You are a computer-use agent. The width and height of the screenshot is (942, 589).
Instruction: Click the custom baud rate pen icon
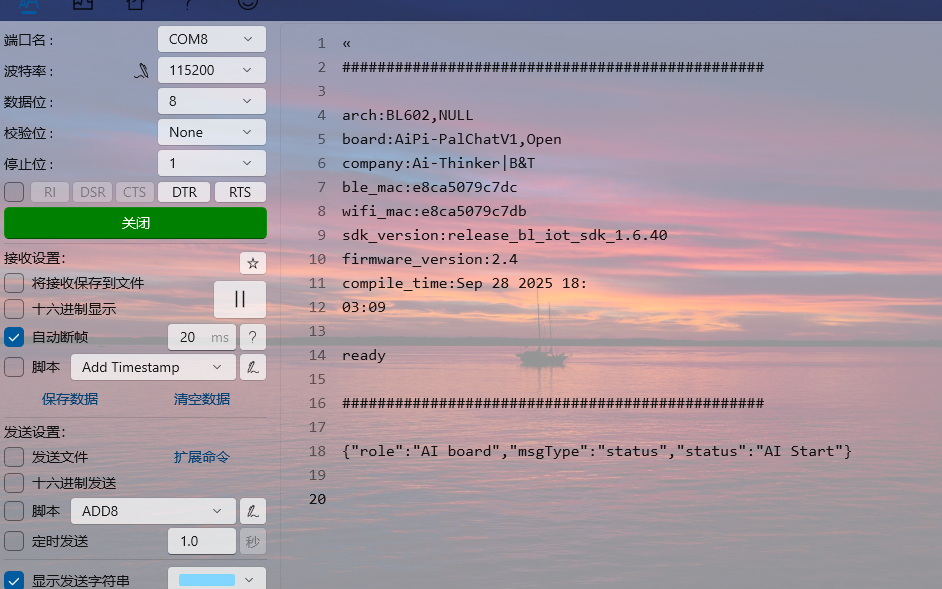click(x=143, y=71)
